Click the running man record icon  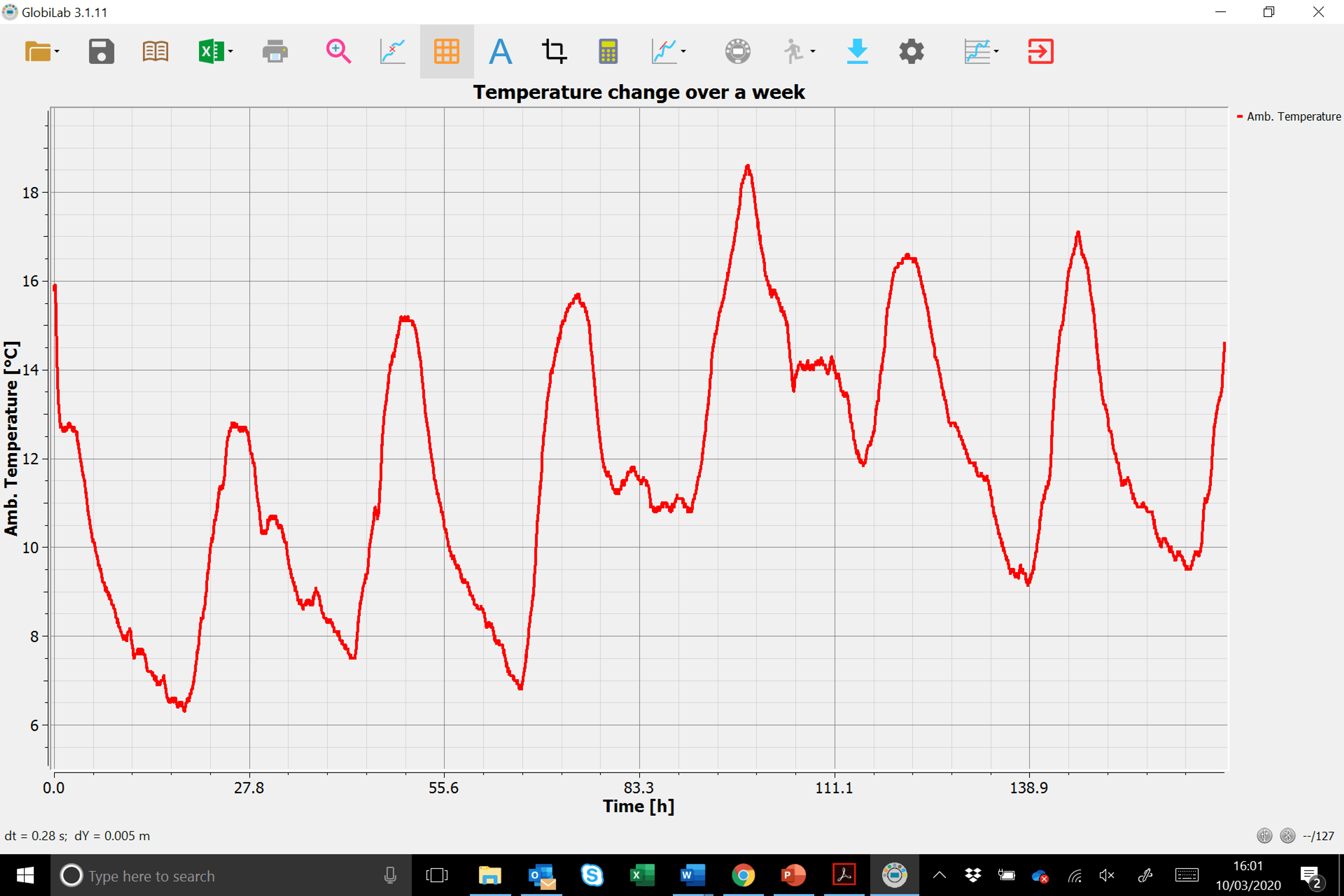pyautogui.click(x=793, y=51)
